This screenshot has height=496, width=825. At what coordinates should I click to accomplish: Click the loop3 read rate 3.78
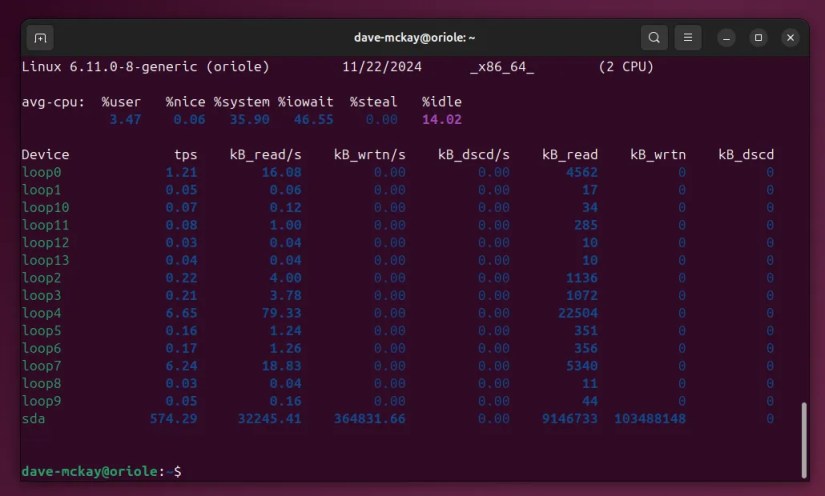pos(286,296)
